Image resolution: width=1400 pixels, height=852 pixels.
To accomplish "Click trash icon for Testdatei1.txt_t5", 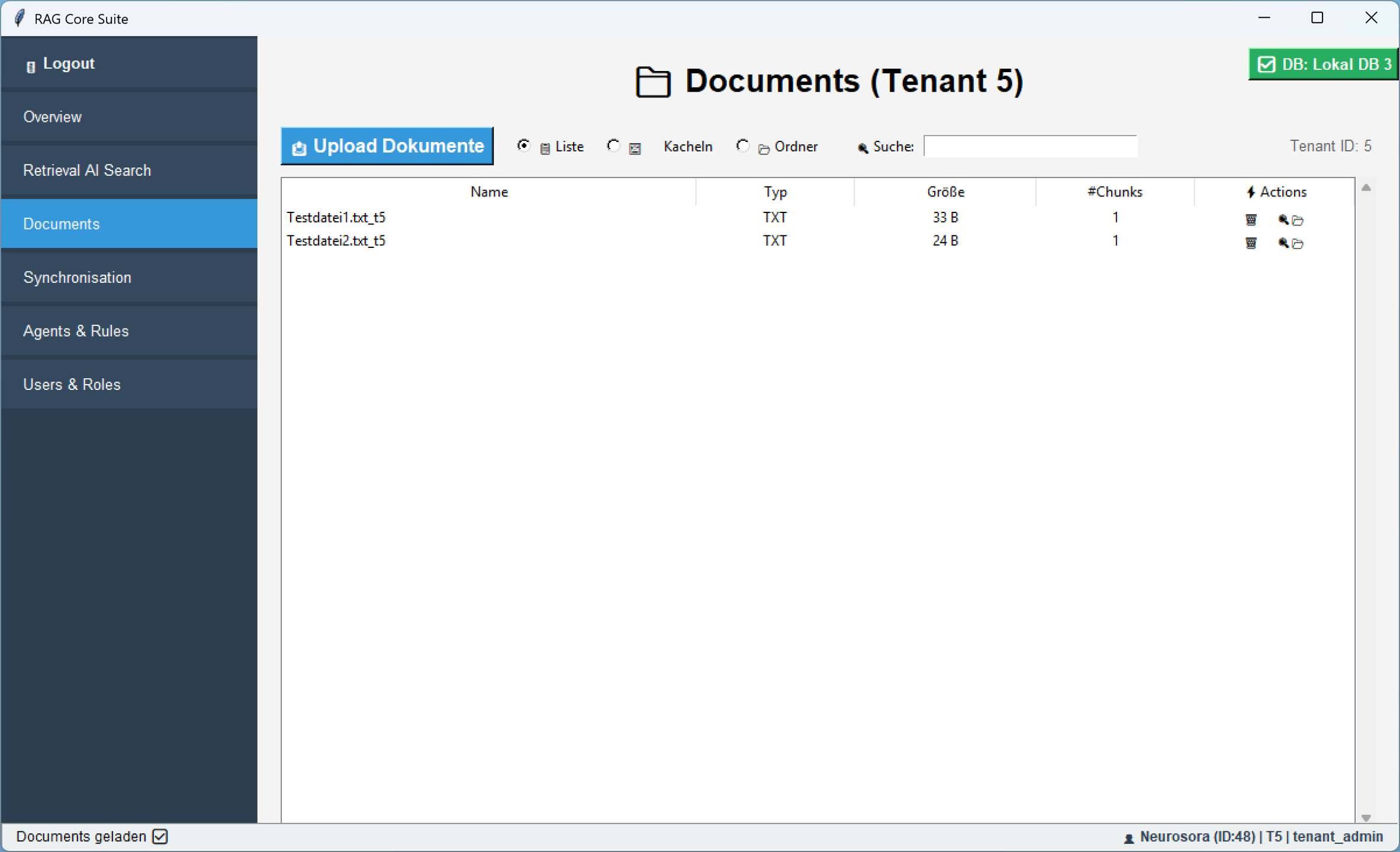I will (1250, 220).
